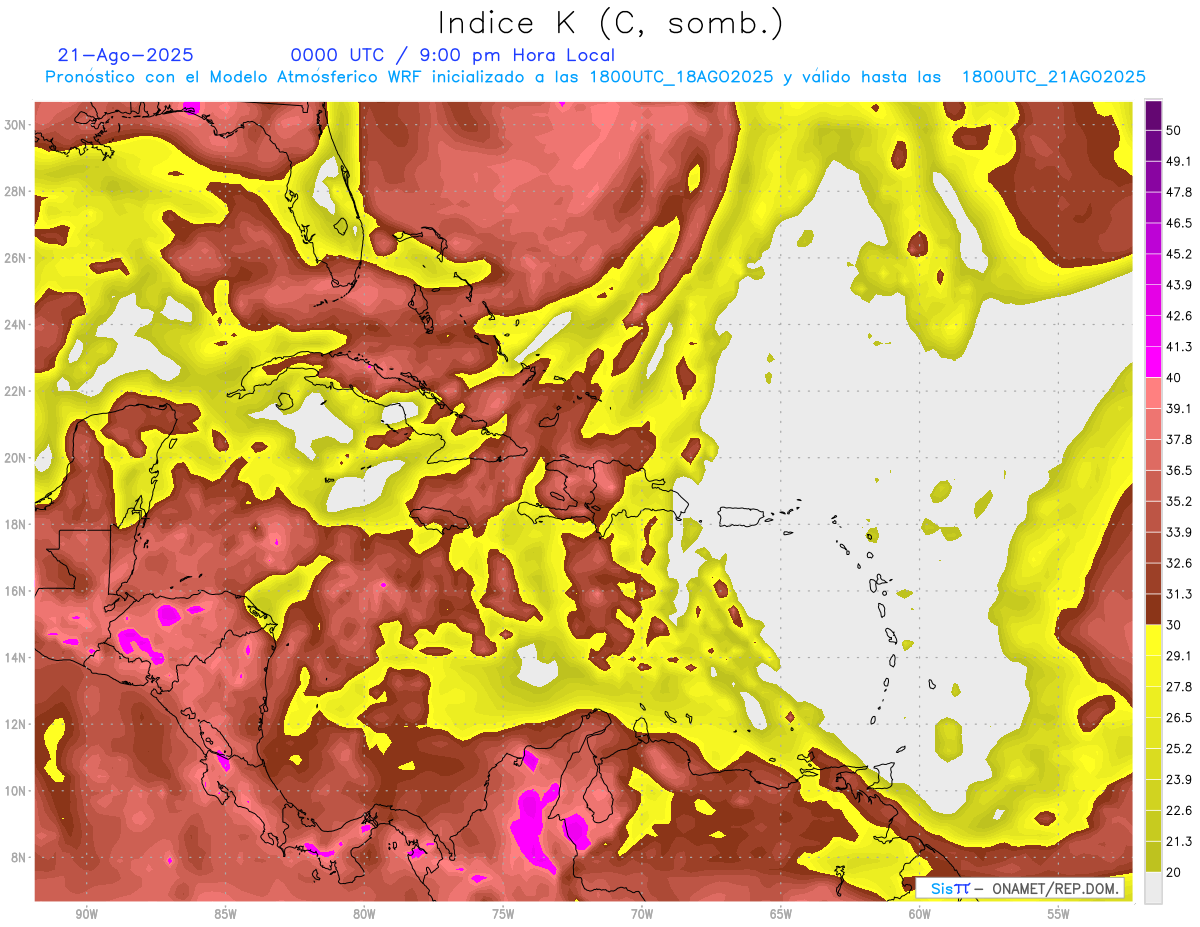This screenshot has height=927, width=1200.
Task: Click the longitude label '90W'
Action: click(86, 913)
